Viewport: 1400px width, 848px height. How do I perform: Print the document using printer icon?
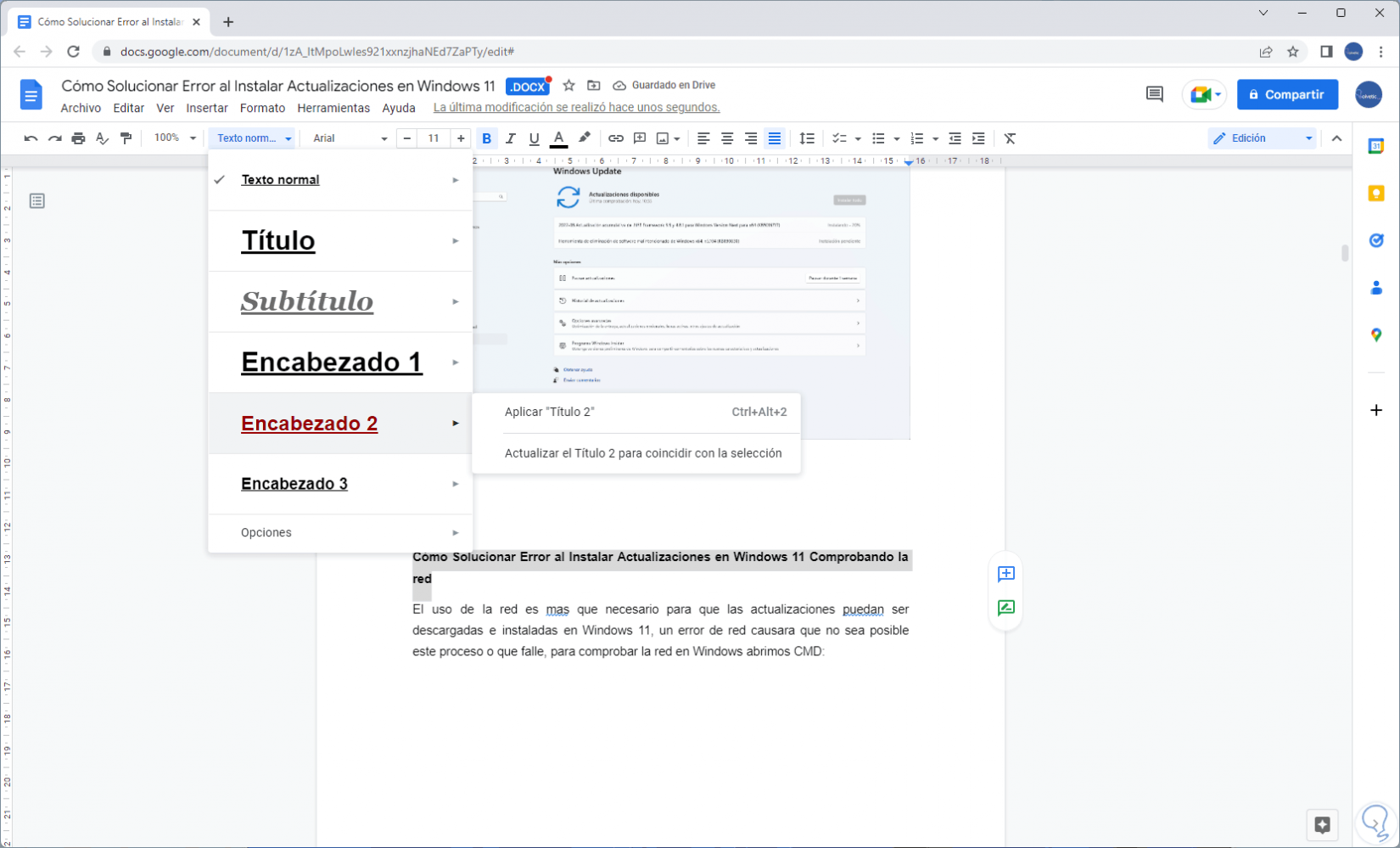pos(78,138)
